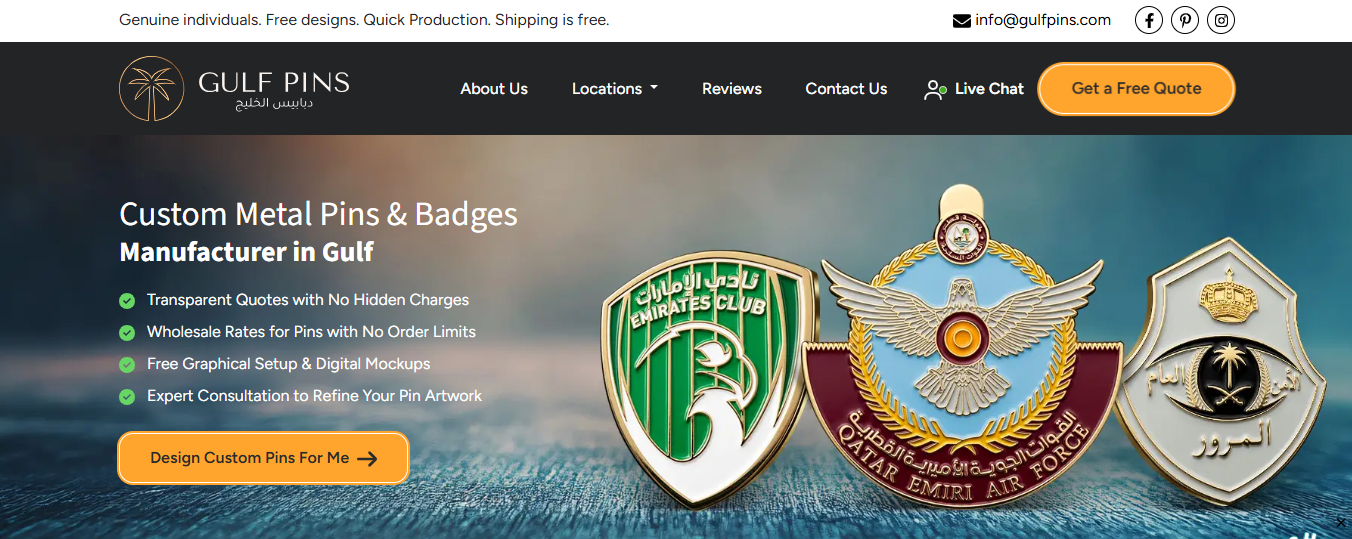Click Get a Free Quote button

(x=1136, y=88)
